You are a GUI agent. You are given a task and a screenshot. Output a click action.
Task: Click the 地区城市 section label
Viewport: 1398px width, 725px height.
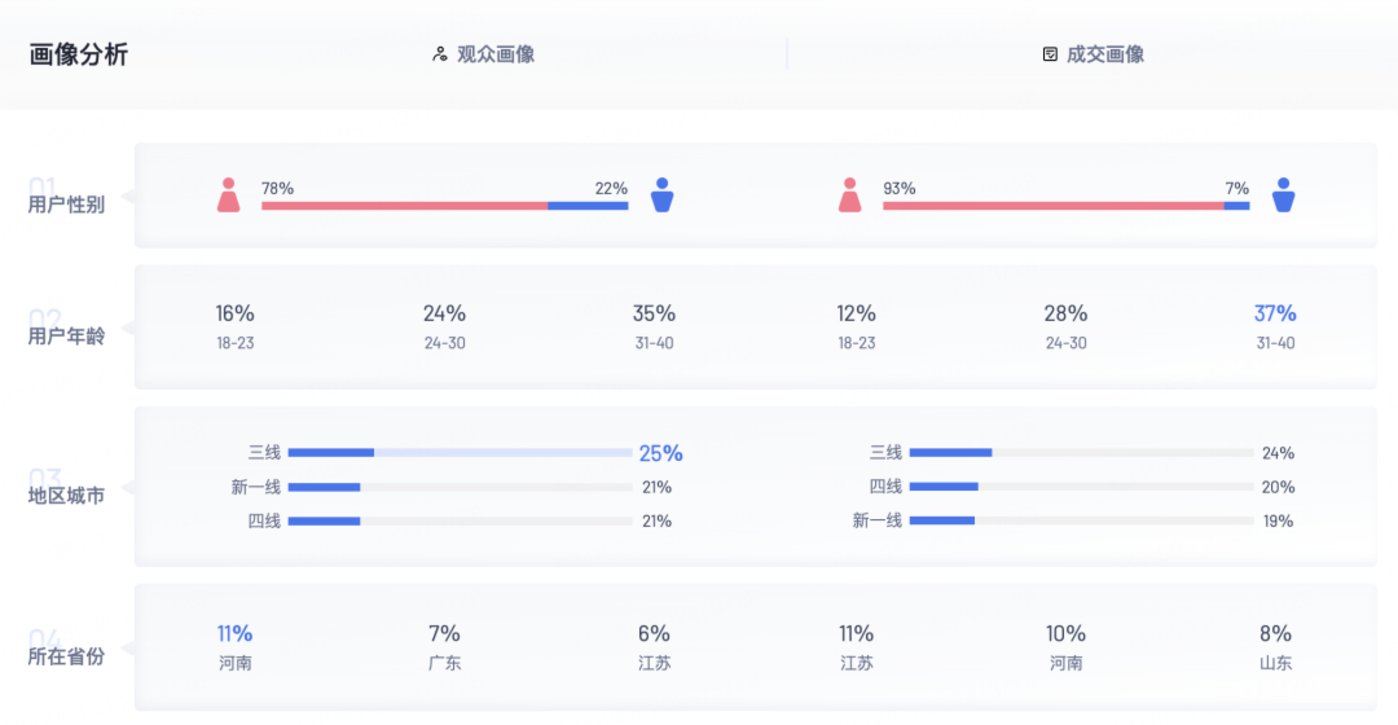[66, 495]
